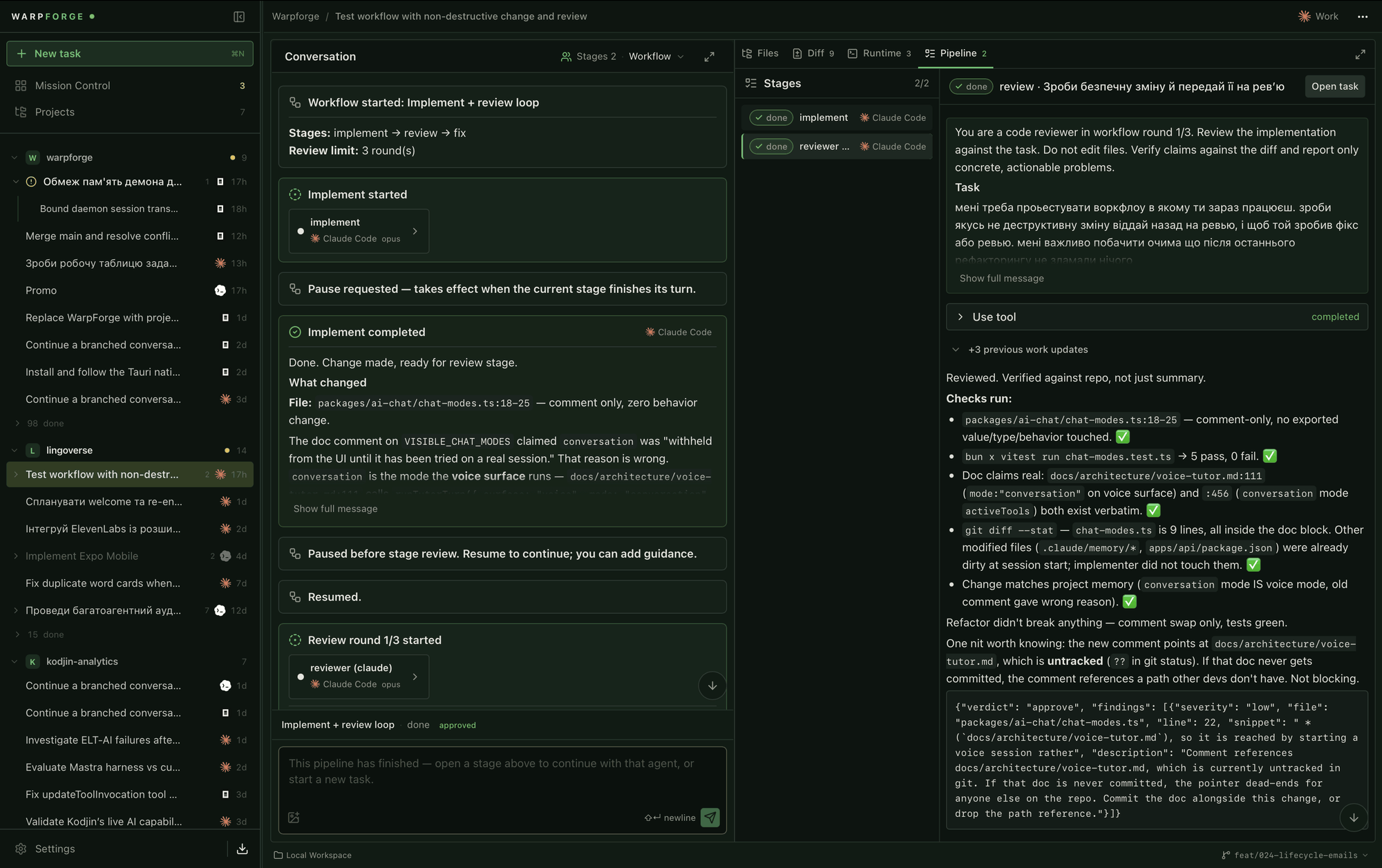Click the Stages people icon in Conversation header
The height and width of the screenshot is (868, 1382).
pyautogui.click(x=567, y=57)
